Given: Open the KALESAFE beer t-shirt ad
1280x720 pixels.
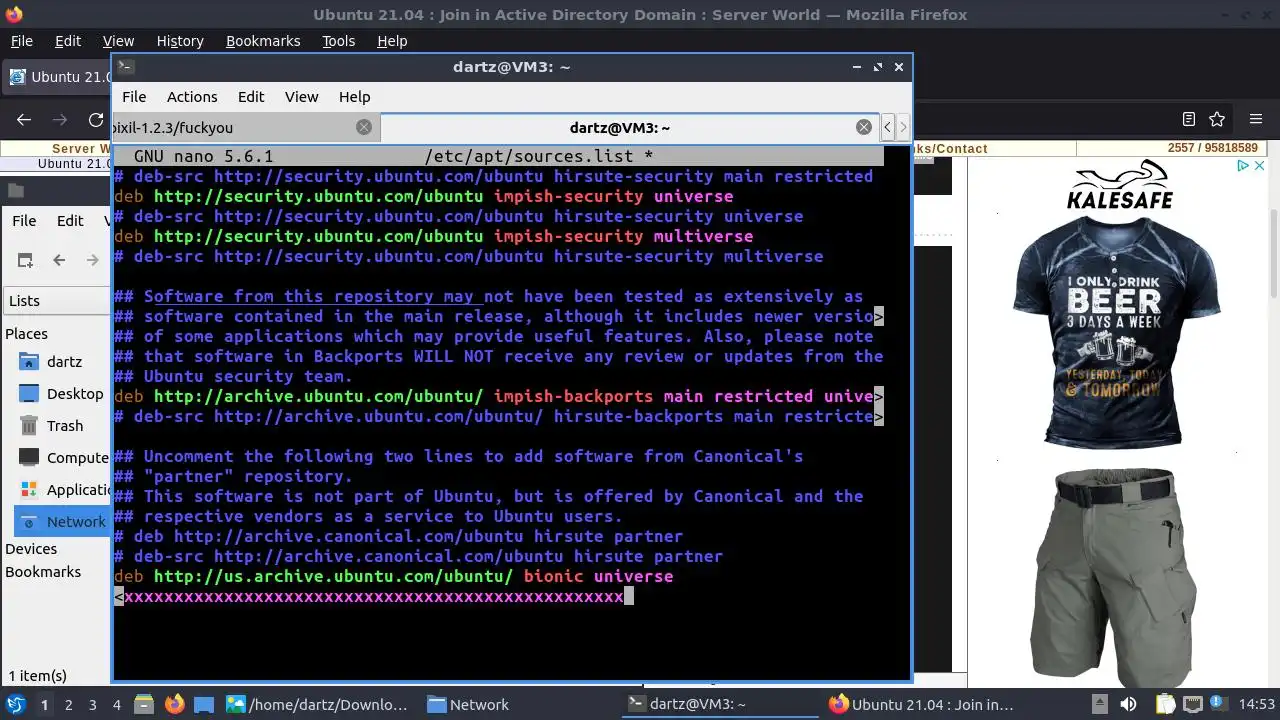Looking at the screenshot, I should tap(1117, 305).
